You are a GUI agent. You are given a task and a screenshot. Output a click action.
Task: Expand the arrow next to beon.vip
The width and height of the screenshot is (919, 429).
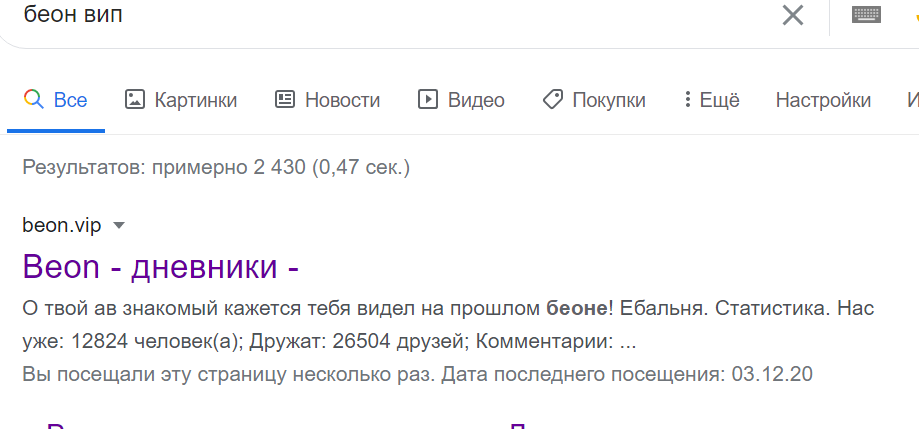[119, 226]
